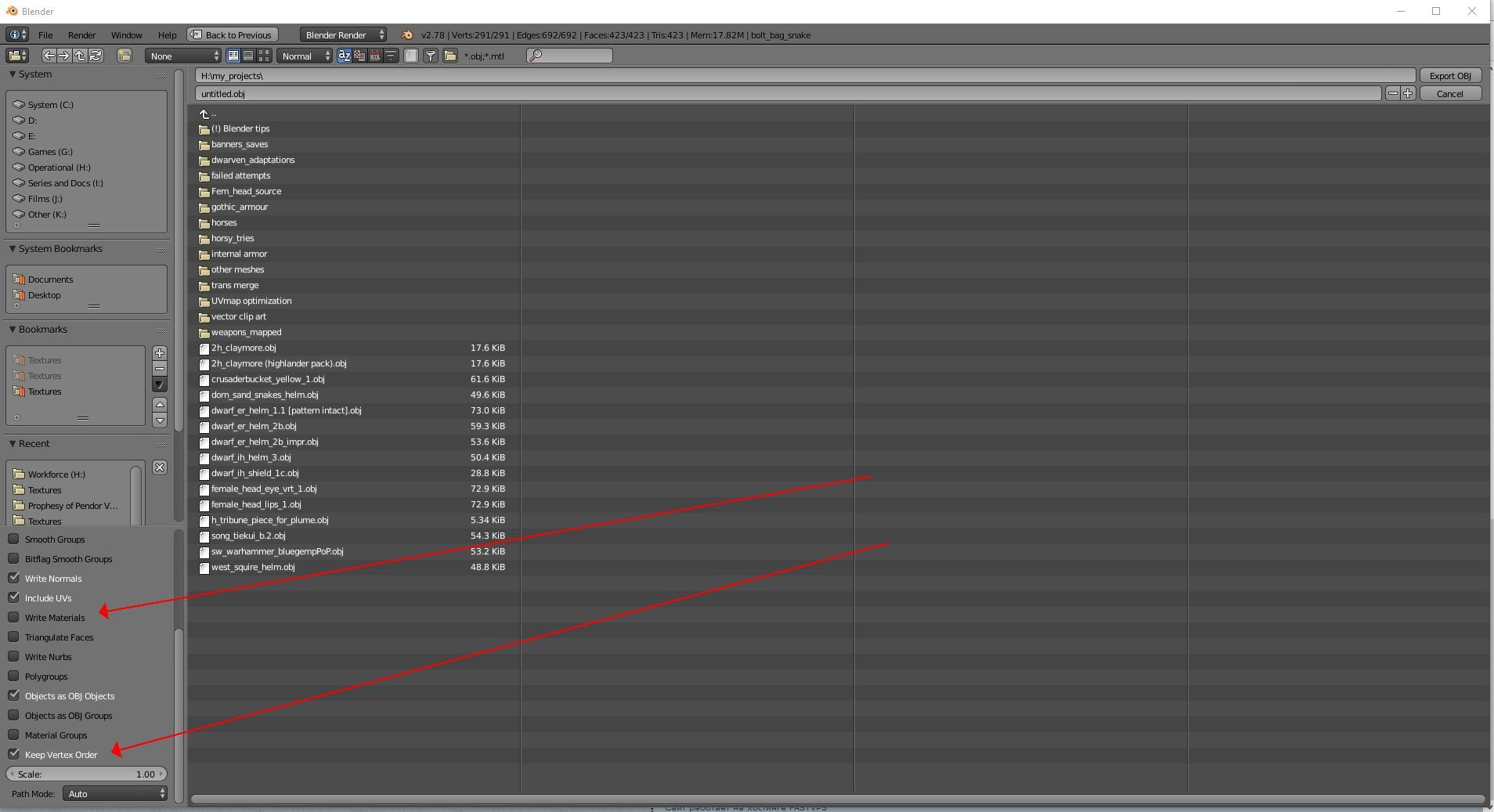Enable Smooth Groups checkbox

pyautogui.click(x=13, y=539)
